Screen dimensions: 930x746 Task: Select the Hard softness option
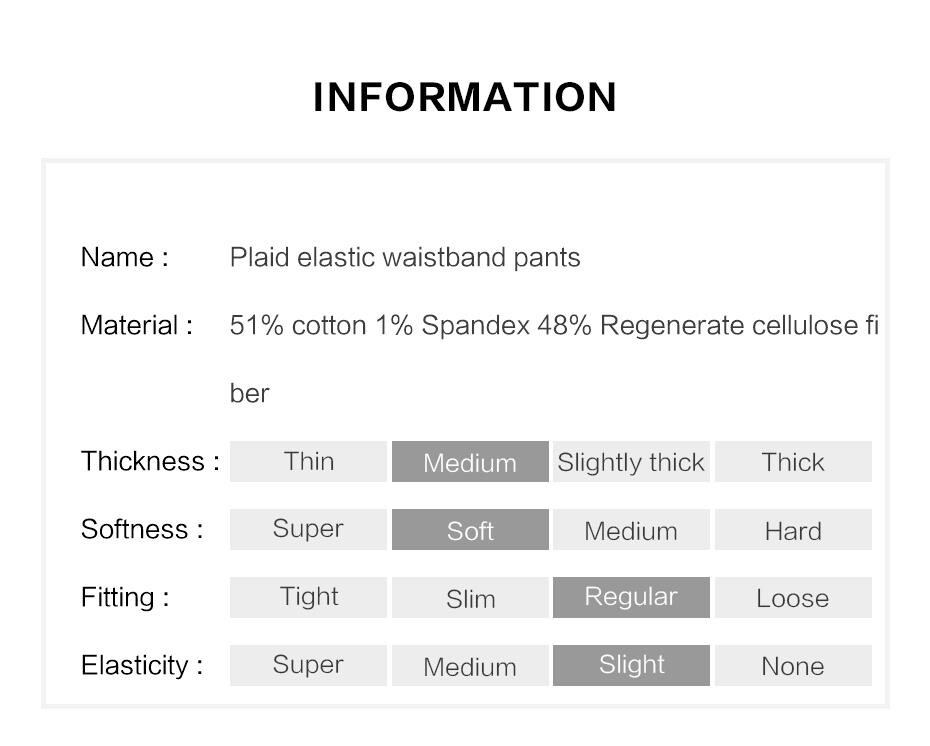(x=793, y=530)
